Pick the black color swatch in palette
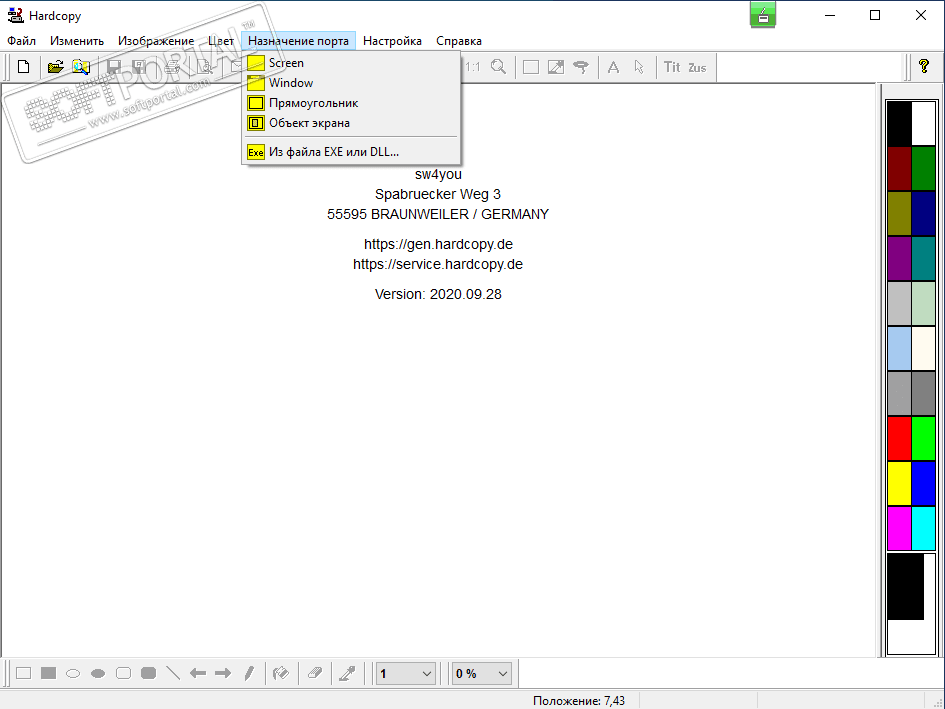Viewport: 945px width, 709px height. pos(899,124)
